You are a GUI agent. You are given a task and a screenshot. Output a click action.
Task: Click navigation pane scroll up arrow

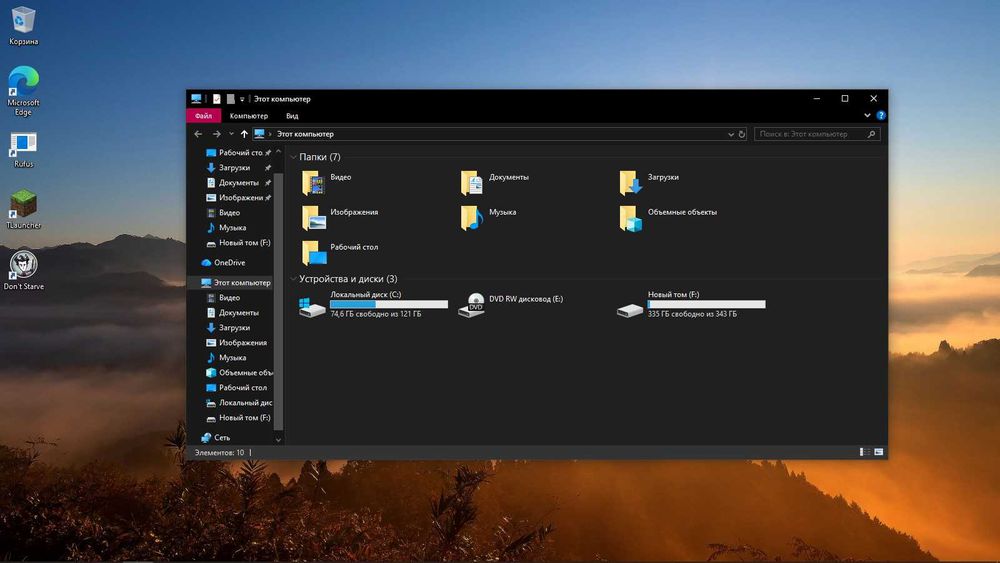coord(278,151)
